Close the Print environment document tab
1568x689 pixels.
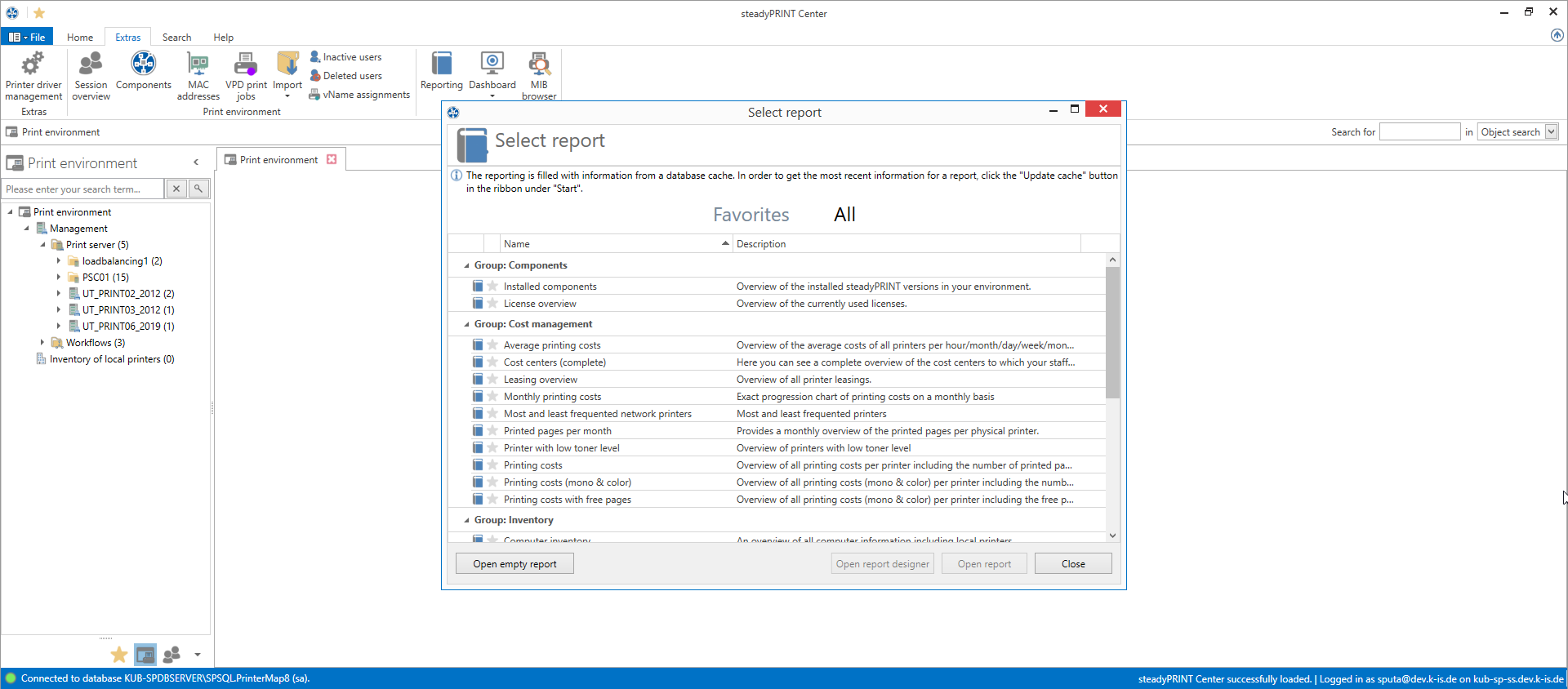(x=332, y=159)
